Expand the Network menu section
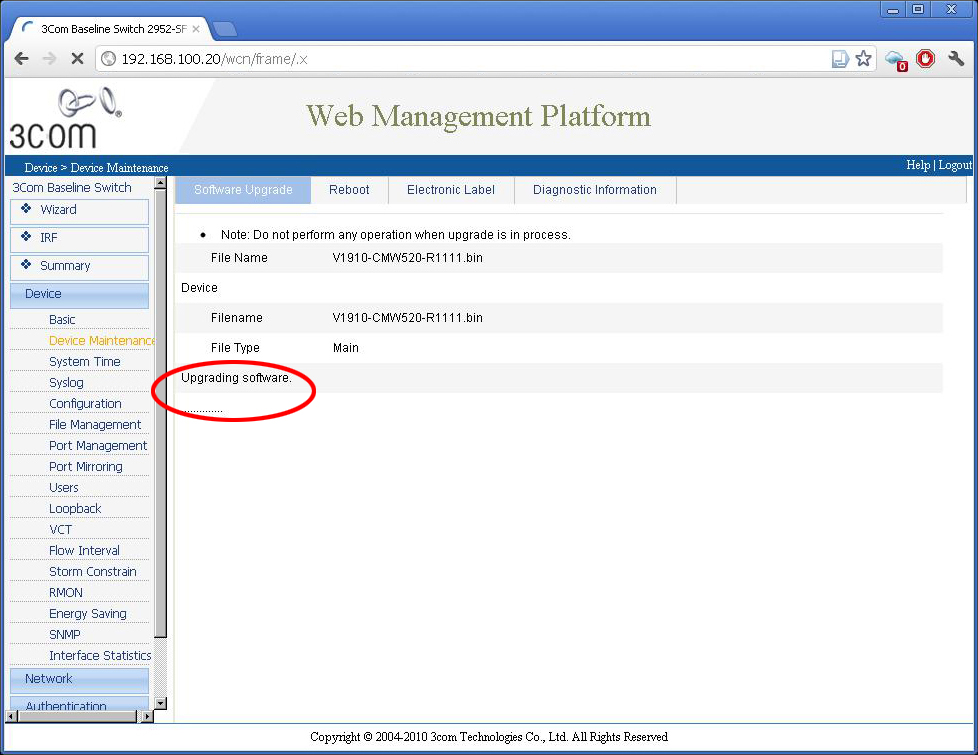Image resolution: width=978 pixels, height=755 pixels. [x=80, y=680]
